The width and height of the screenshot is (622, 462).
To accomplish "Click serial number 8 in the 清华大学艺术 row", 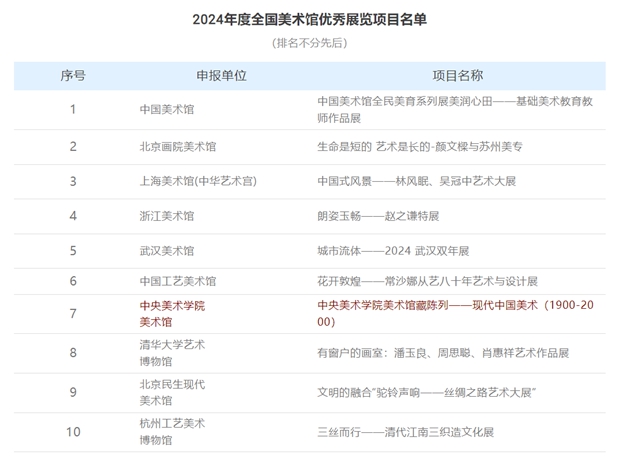I will pos(73,353).
